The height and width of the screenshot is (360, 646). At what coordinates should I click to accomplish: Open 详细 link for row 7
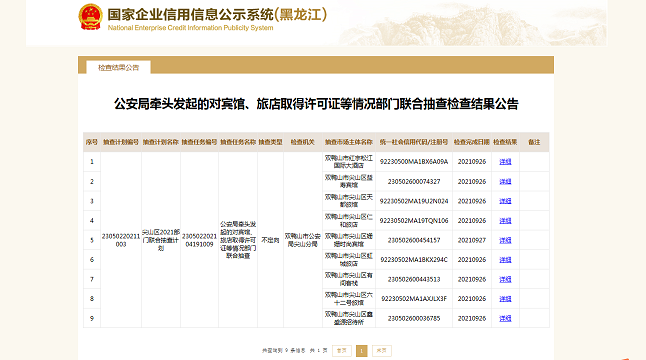pyautogui.click(x=505, y=279)
